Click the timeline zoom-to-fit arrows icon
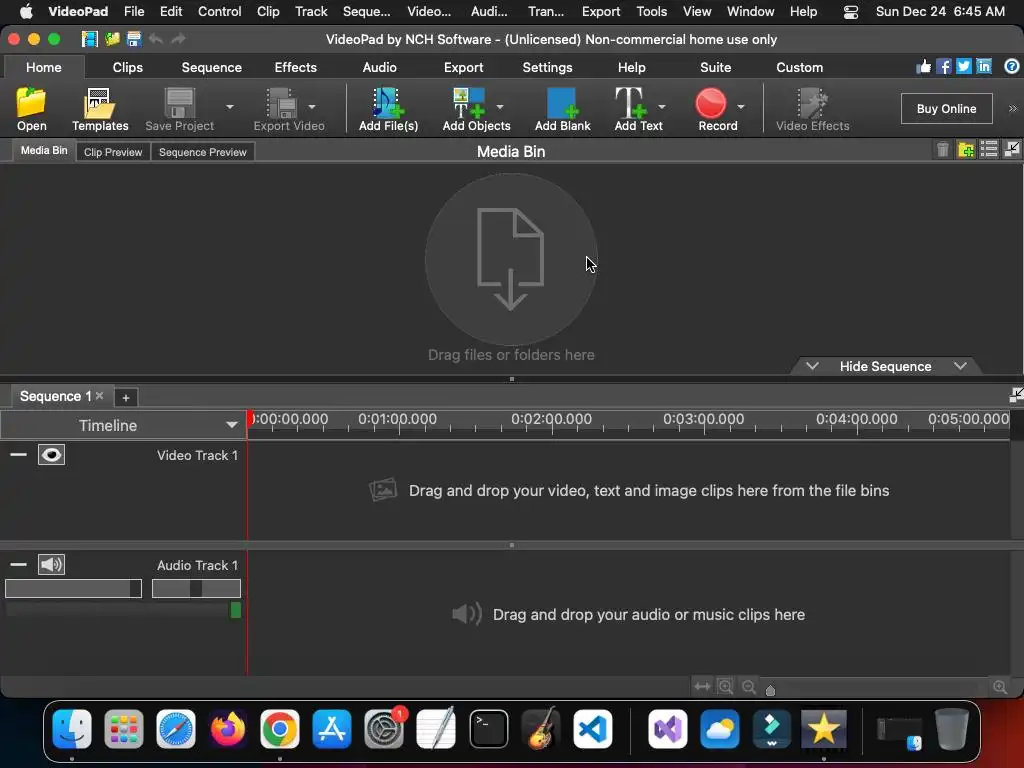Image resolution: width=1024 pixels, height=768 pixels. pyautogui.click(x=702, y=686)
